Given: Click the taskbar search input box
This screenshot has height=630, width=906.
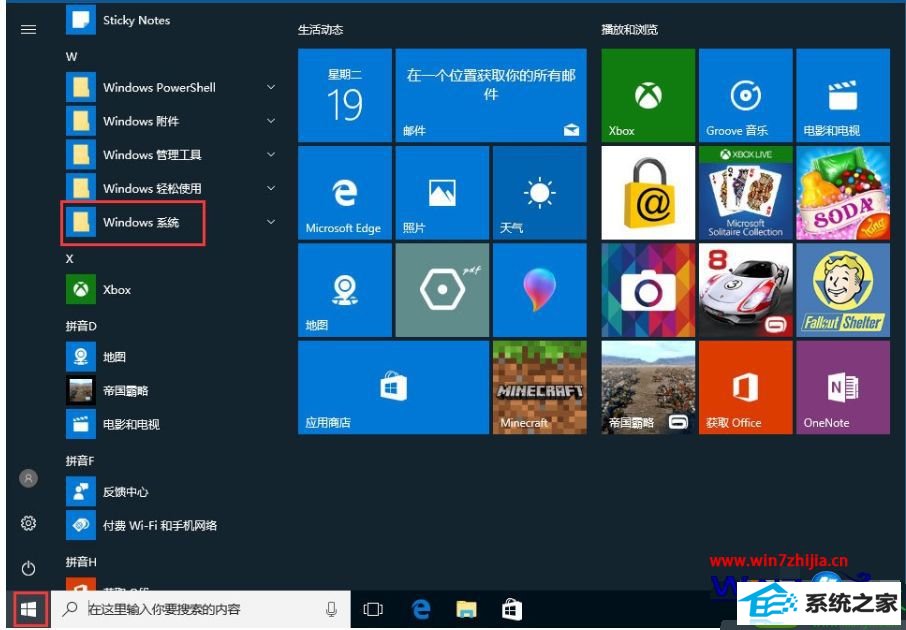Looking at the screenshot, I should [200, 609].
